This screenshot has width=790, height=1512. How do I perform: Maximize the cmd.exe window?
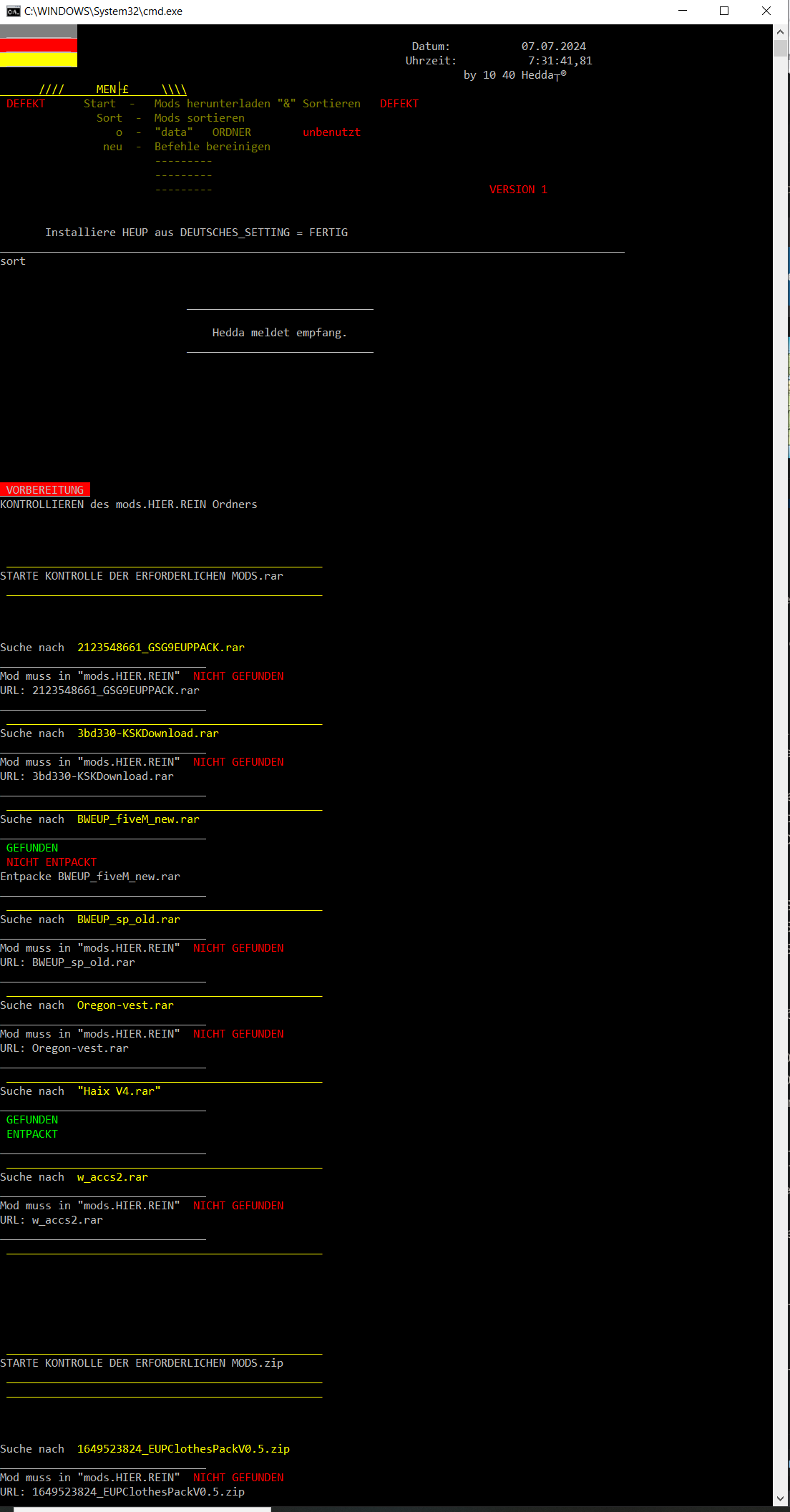[x=724, y=11]
